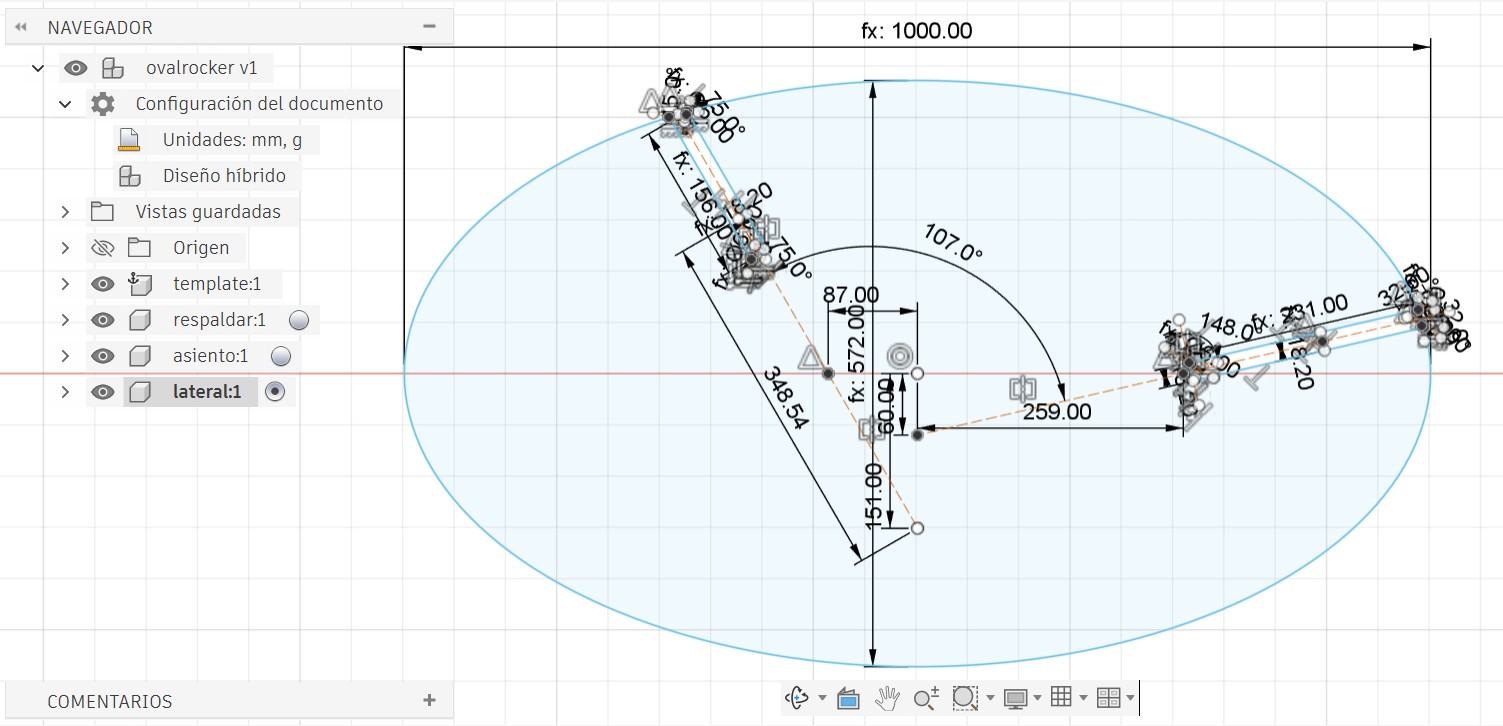Click the Grid and Snaps icon
Viewport: 1503px width, 726px height.
1062,697
